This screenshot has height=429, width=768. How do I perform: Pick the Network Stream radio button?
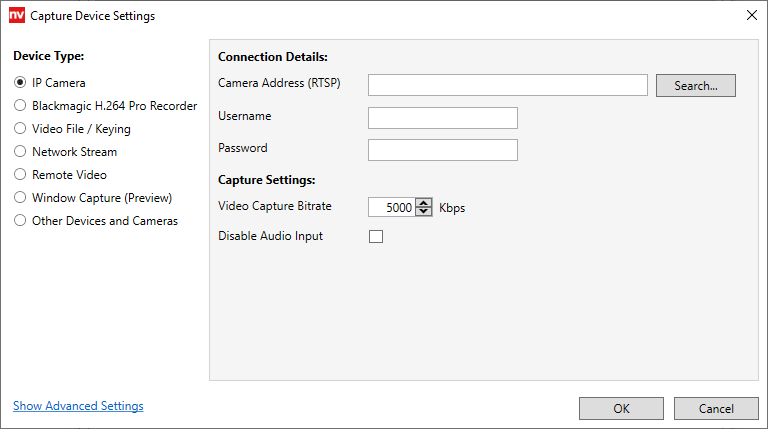(20, 152)
